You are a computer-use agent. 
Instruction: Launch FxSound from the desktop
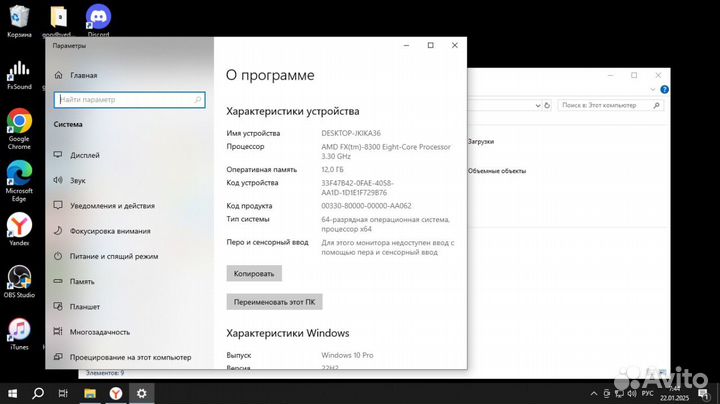[19, 75]
